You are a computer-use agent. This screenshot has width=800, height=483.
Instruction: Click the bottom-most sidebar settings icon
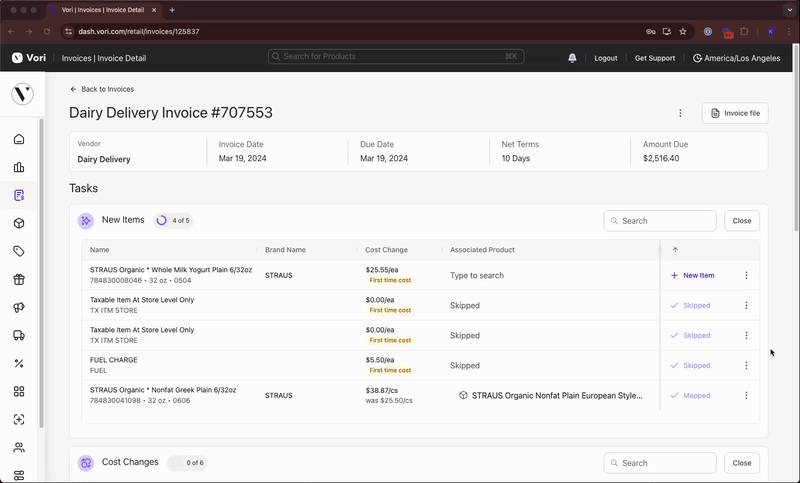[19, 475]
